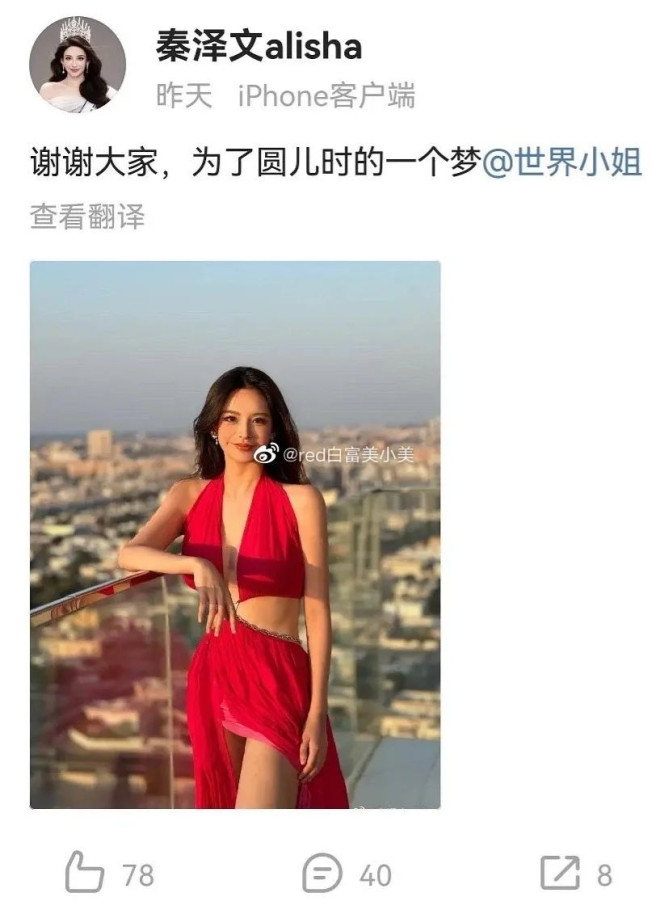Screen dimensions: 660x914
Task: Tap the phrase 为了圆儿时的一个梦
Action: point(336,162)
